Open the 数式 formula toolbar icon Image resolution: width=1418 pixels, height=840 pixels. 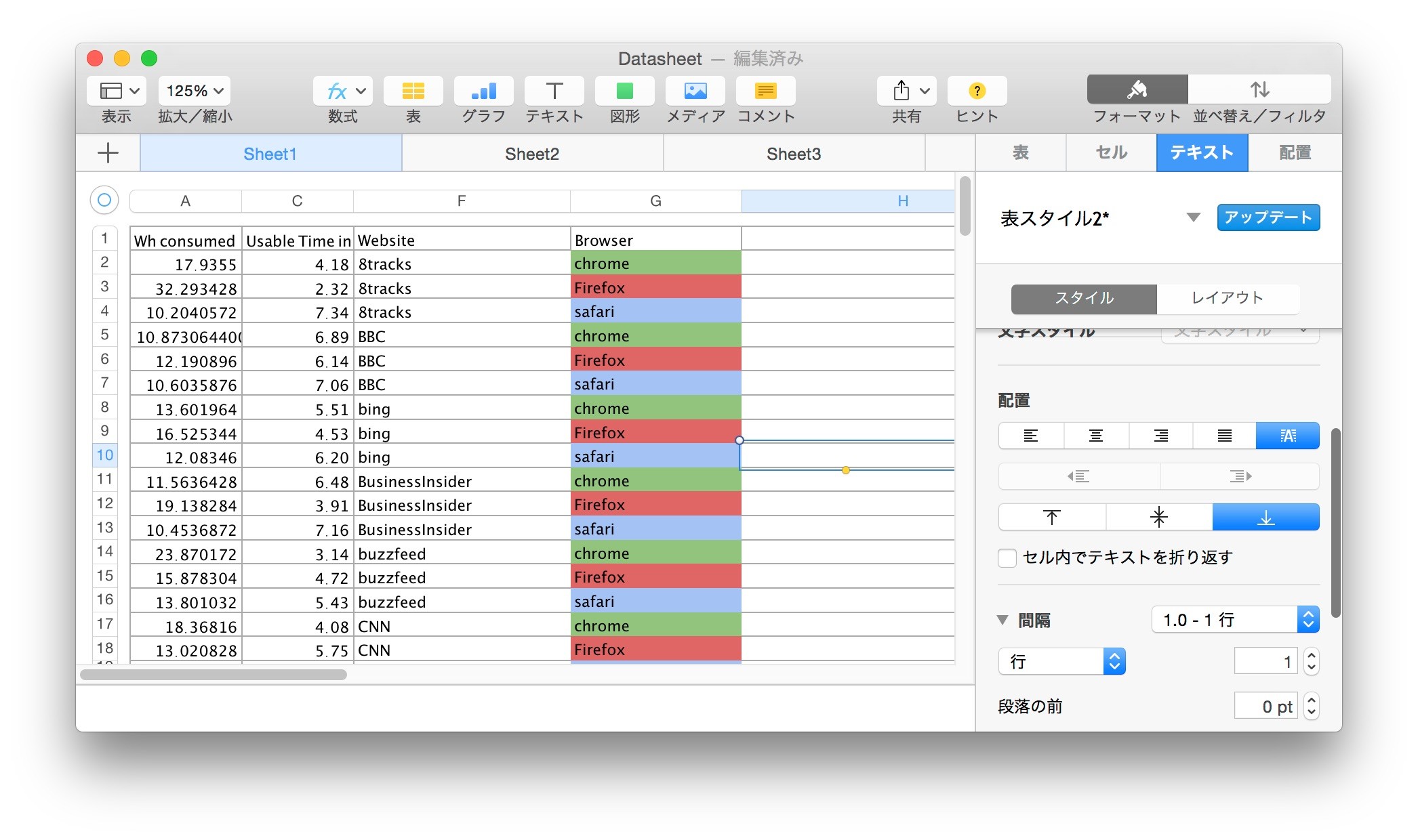click(342, 91)
